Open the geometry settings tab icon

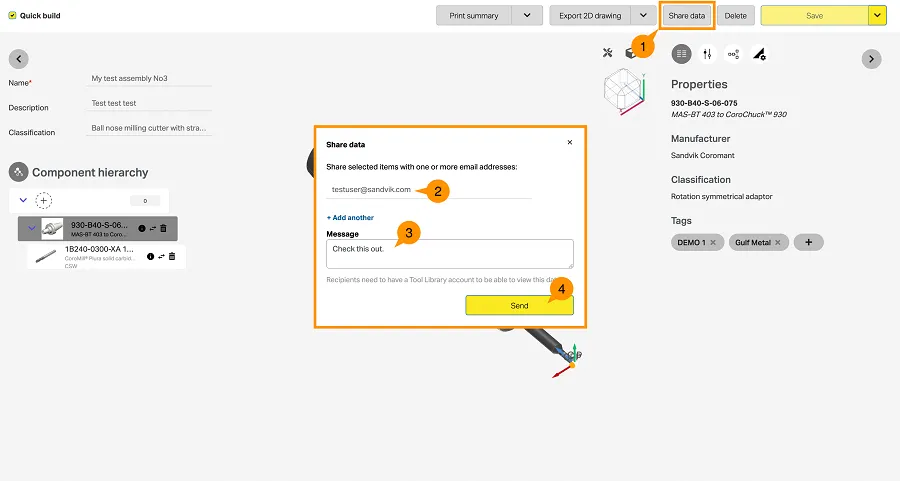(x=759, y=54)
